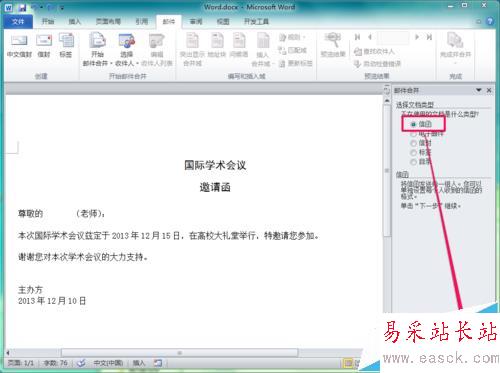Click the 邀请函 heading in the document
The width and height of the screenshot is (500, 373).
coord(215,187)
